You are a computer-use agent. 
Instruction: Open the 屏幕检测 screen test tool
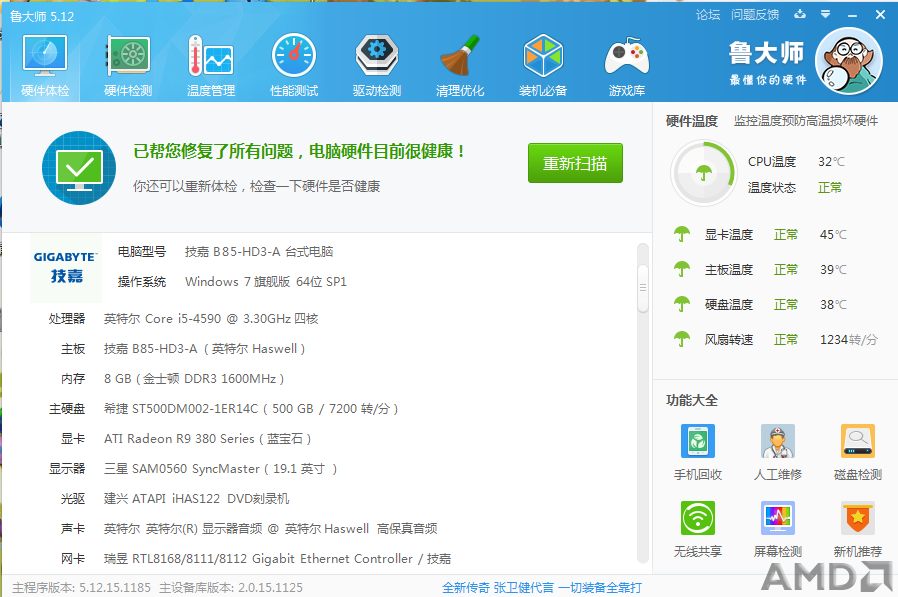pos(778,529)
